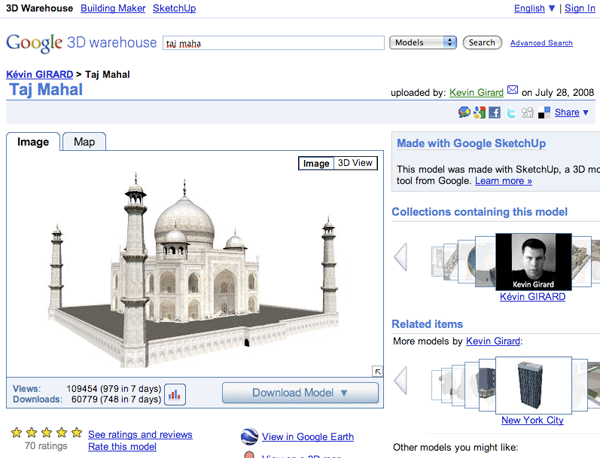The height and width of the screenshot is (458, 600).
Task: Click the Google Talk chat share icon
Action: pyautogui.click(x=464, y=112)
